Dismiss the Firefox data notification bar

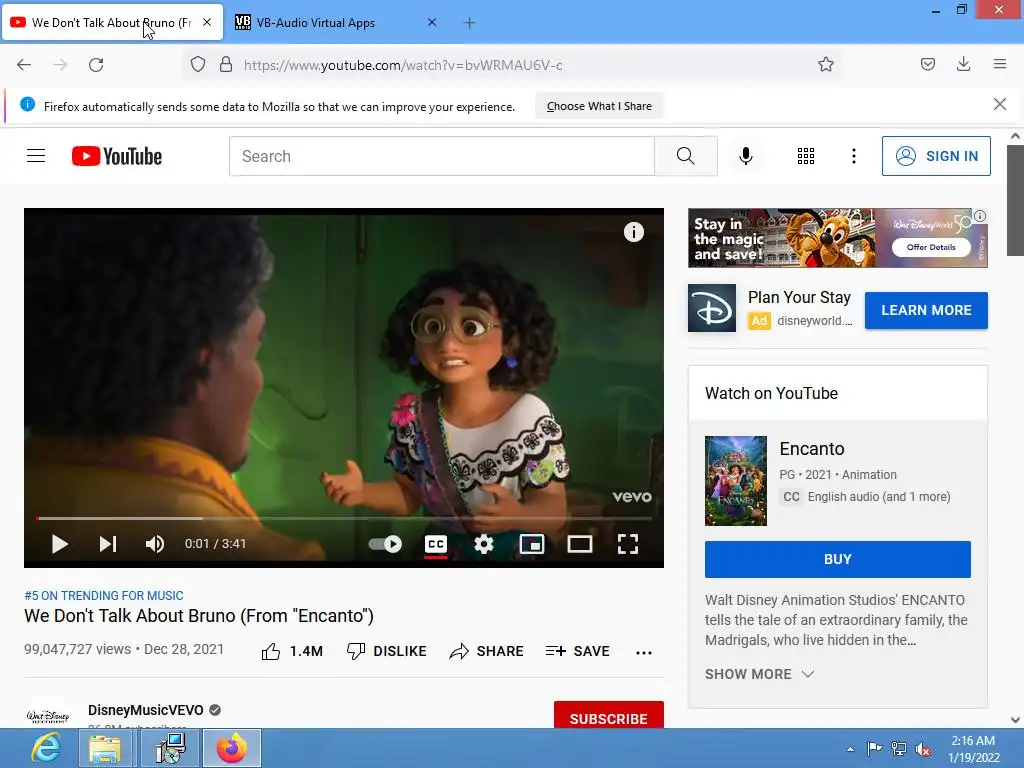pos(1000,104)
